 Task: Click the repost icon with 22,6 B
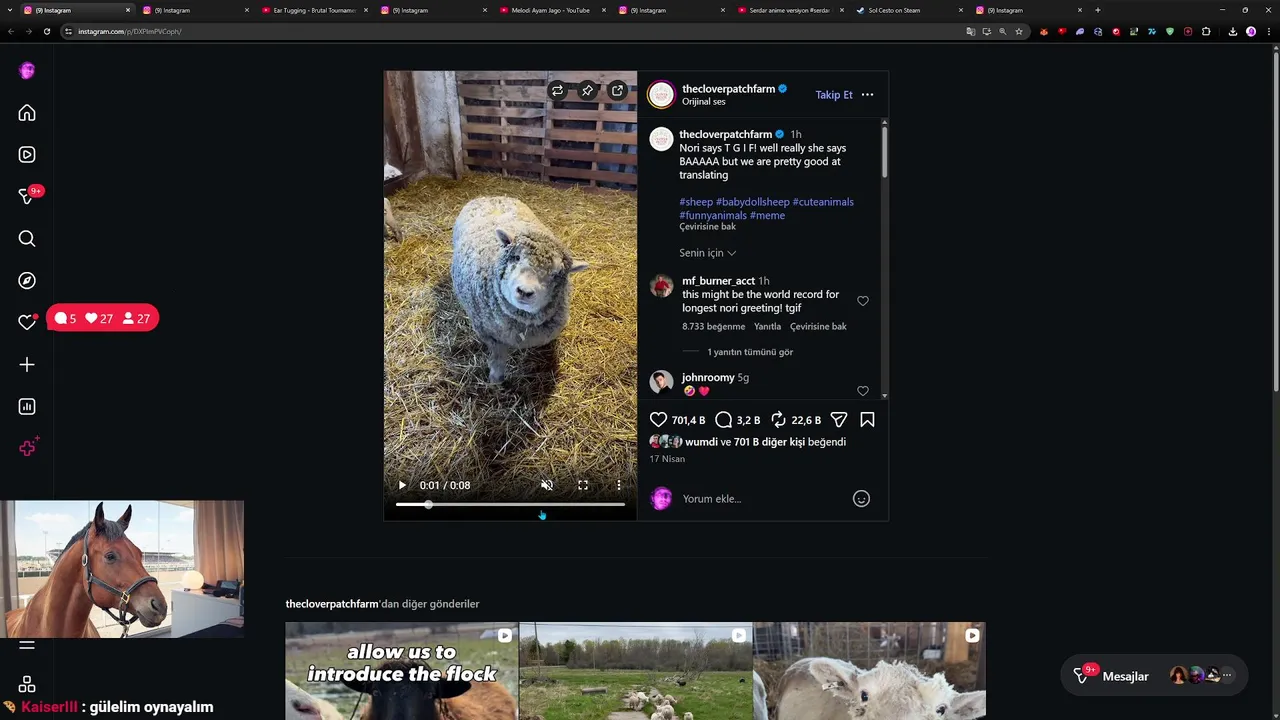click(778, 420)
